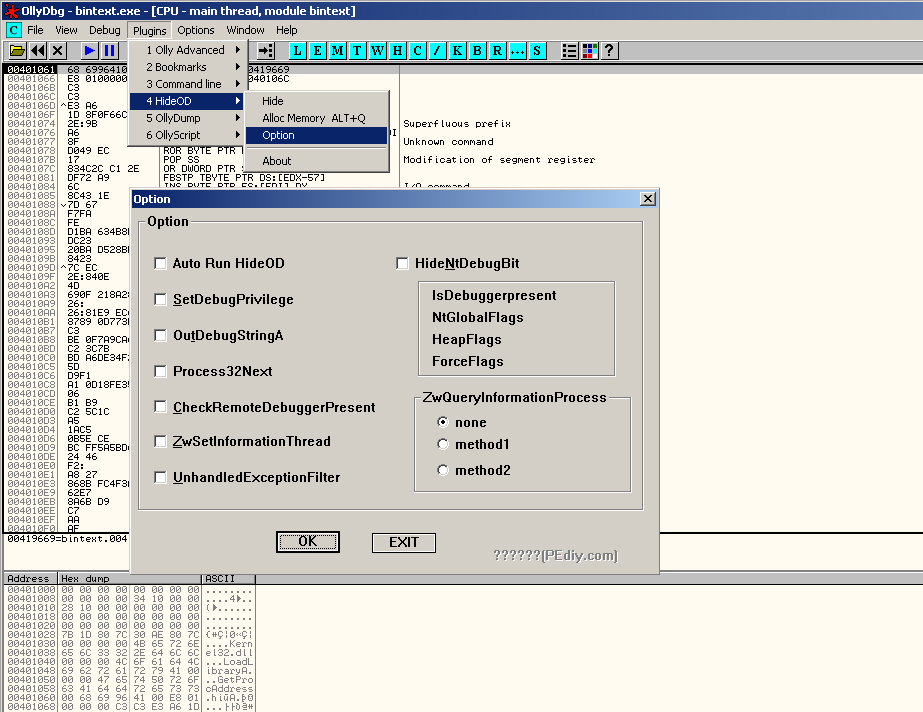Enable the Auto Run HideOD checkbox

pos(160,264)
